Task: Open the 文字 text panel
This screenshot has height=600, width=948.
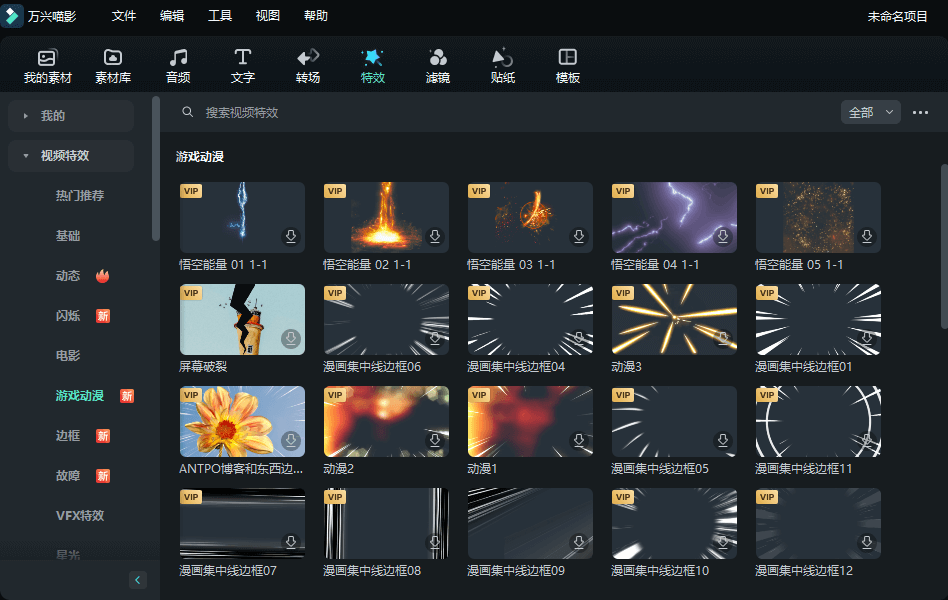Action: pos(243,66)
